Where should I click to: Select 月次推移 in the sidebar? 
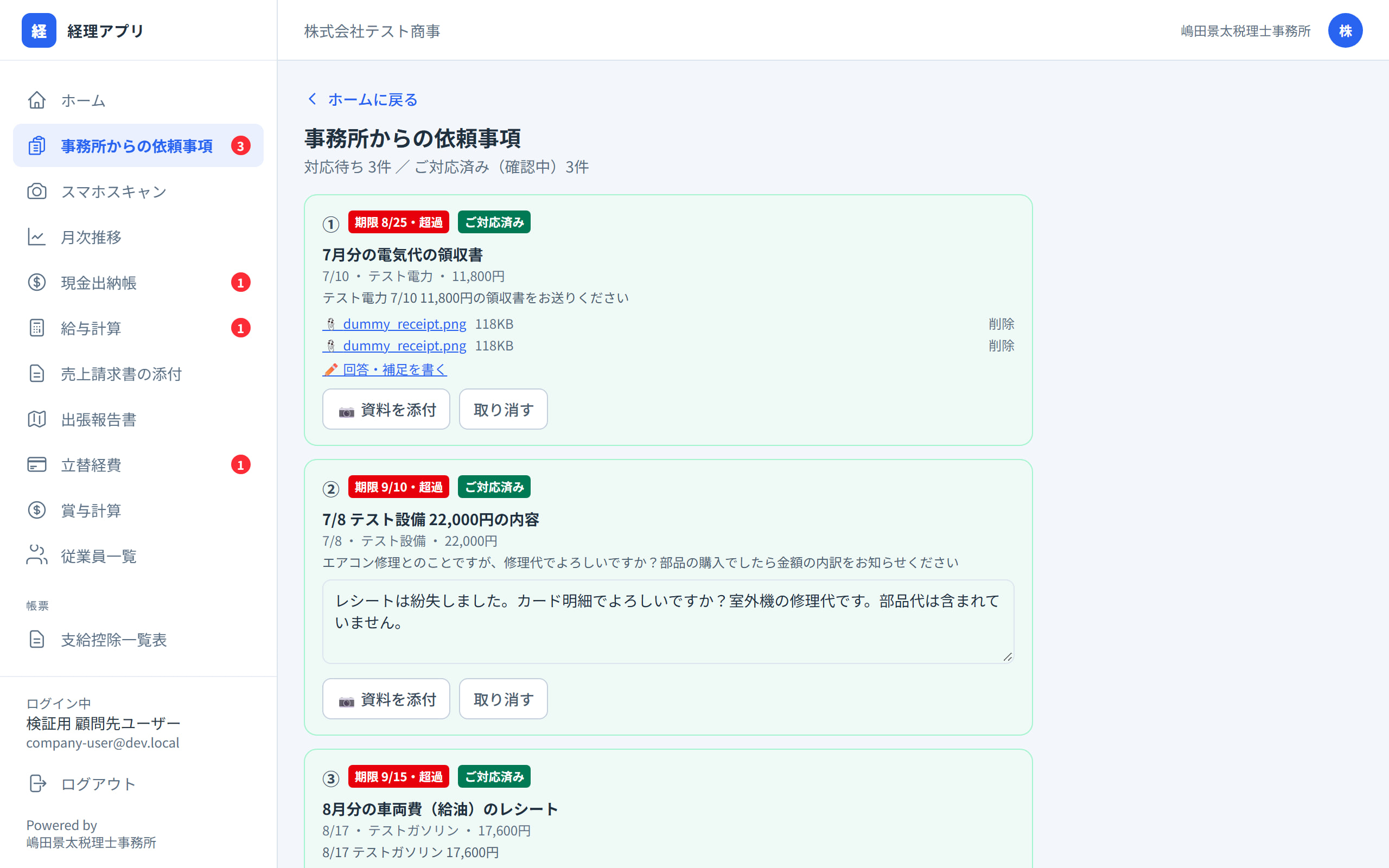[x=138, y=237]
